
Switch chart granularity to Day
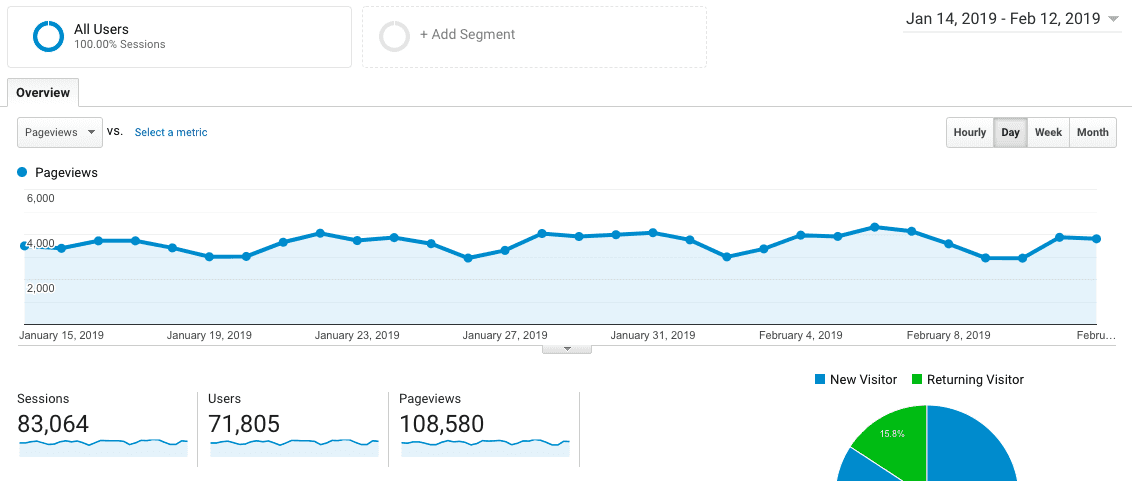1010,132
